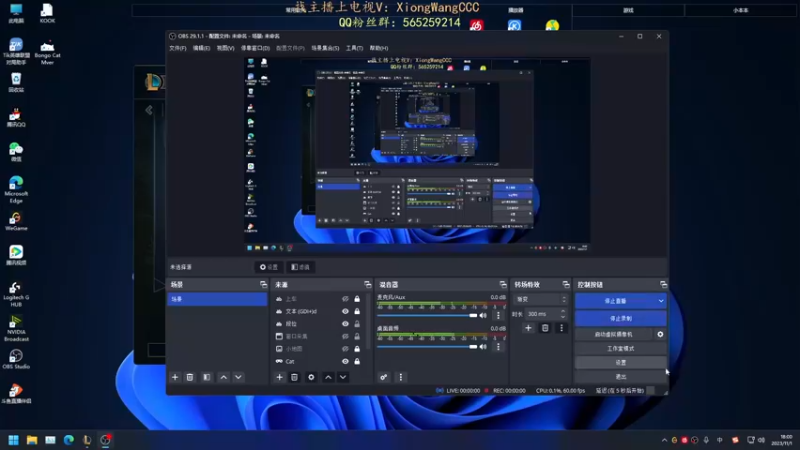Remove the transition with trash icon

[545, 328]
